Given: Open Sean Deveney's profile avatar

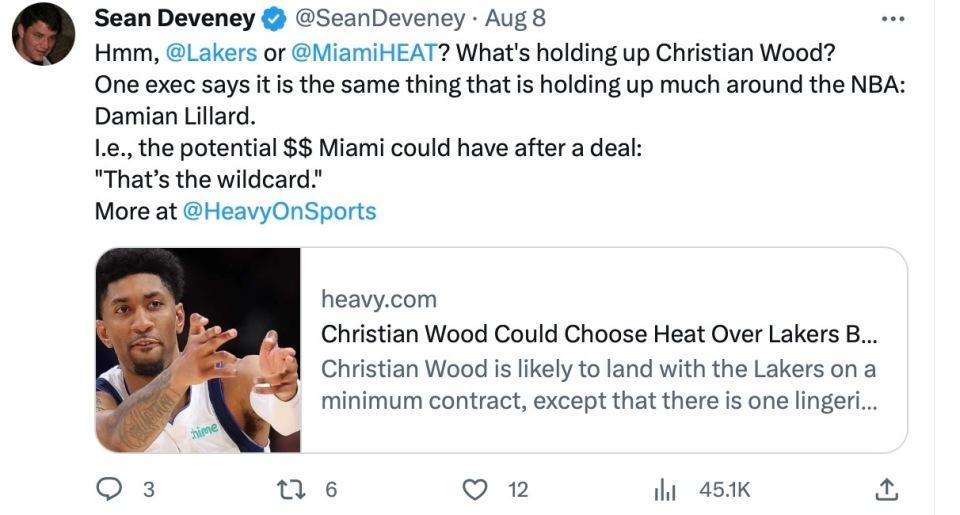Looking at the screenshot, I should coord(43,33).
